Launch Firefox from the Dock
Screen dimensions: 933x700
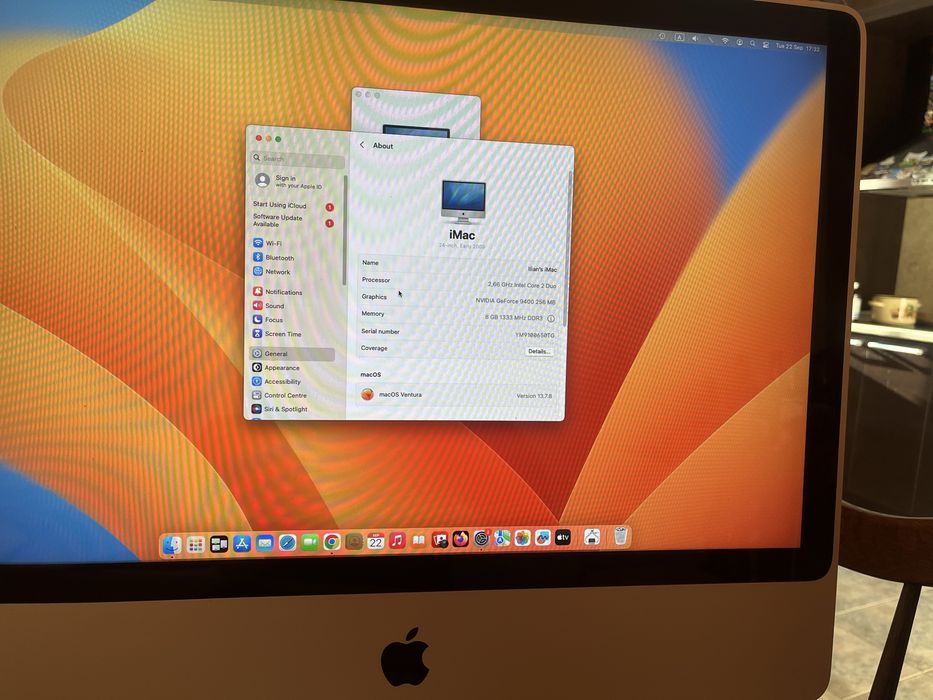point(461,539)
